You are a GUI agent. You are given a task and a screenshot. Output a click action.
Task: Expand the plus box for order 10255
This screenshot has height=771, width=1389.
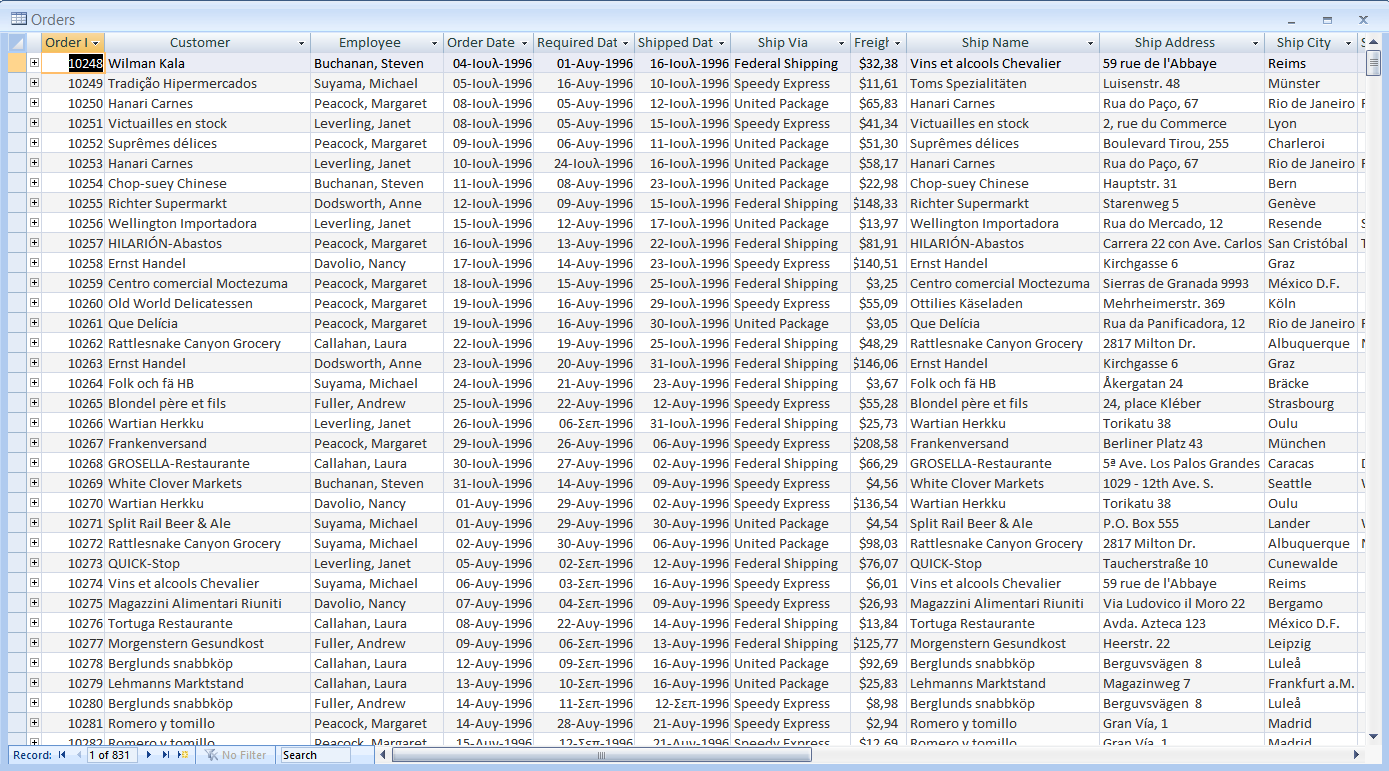[34, 203]
